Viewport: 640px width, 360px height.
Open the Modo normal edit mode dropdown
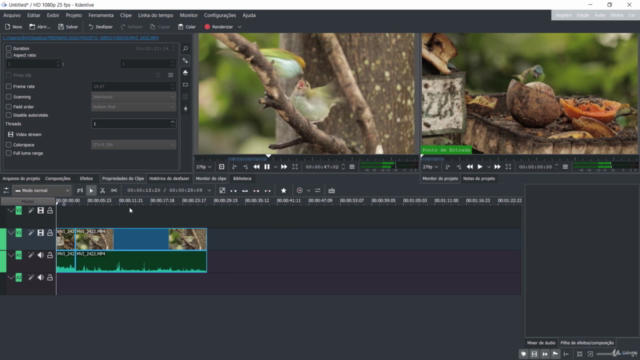coord(42,191)
